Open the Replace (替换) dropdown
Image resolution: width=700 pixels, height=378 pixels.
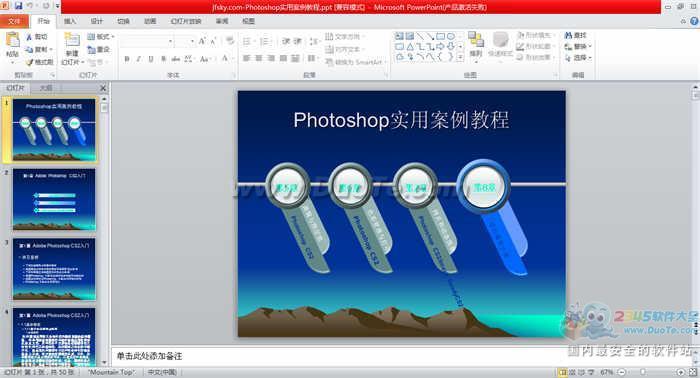579,46
